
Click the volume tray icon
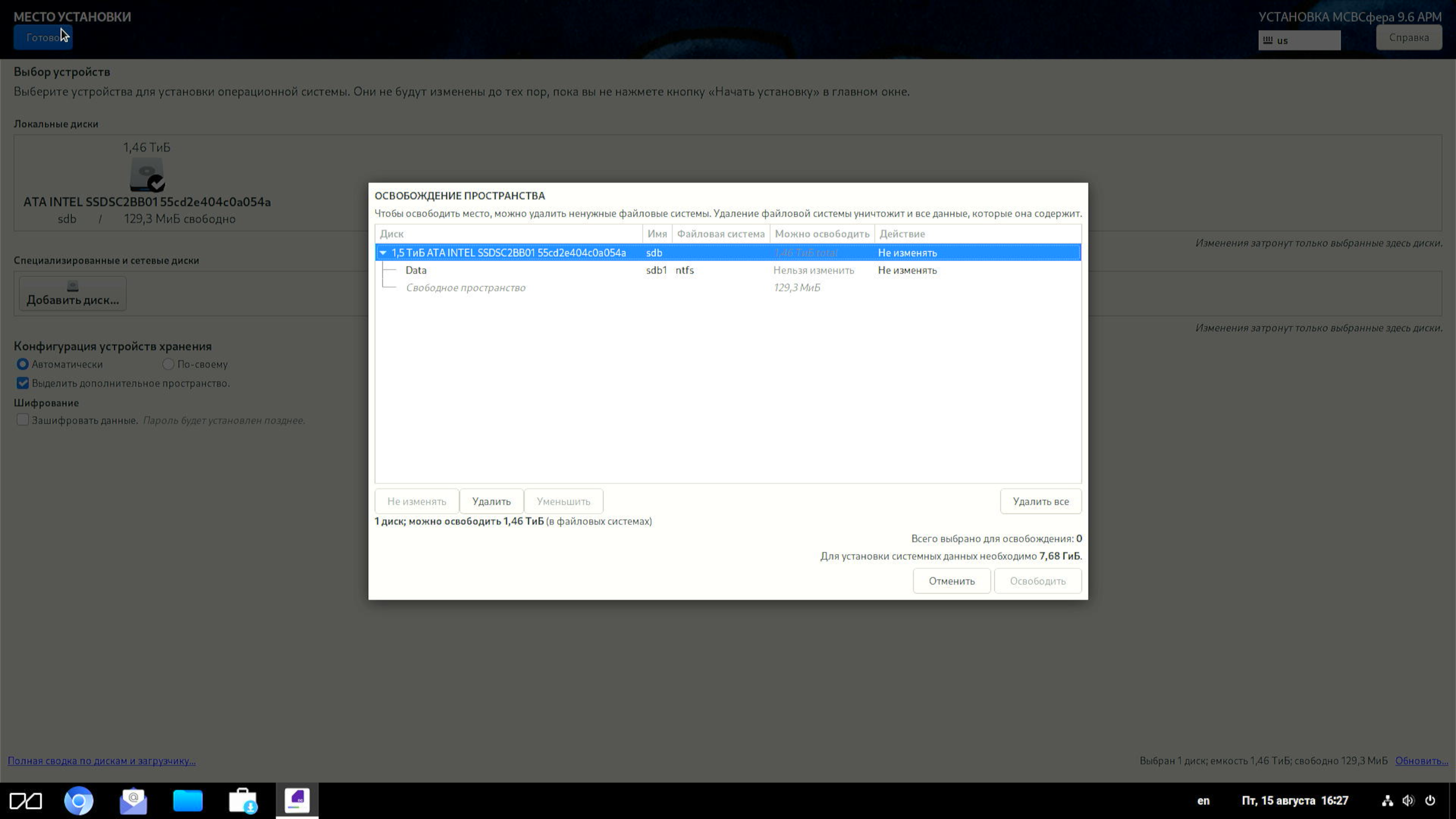pyautogui.click(x=1408, y=801)
